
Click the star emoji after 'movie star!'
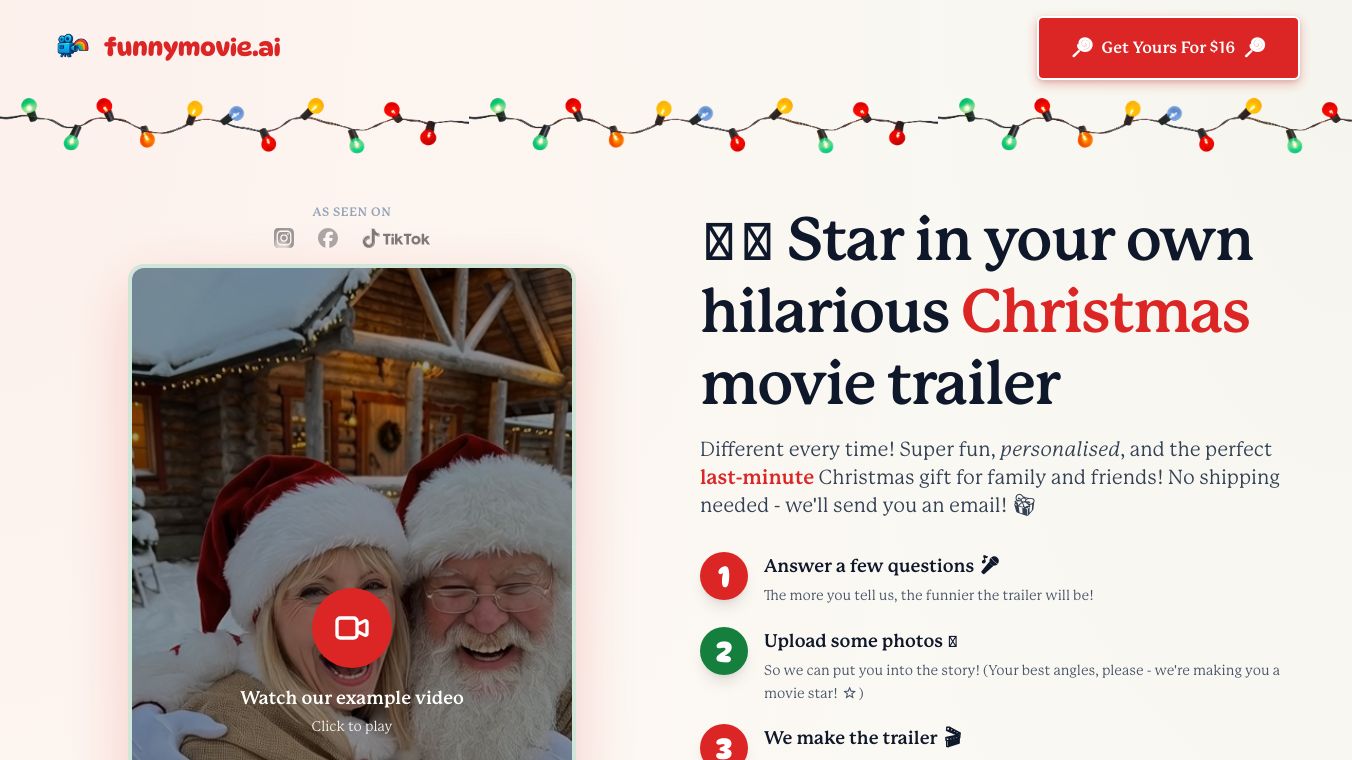(849, 693)
